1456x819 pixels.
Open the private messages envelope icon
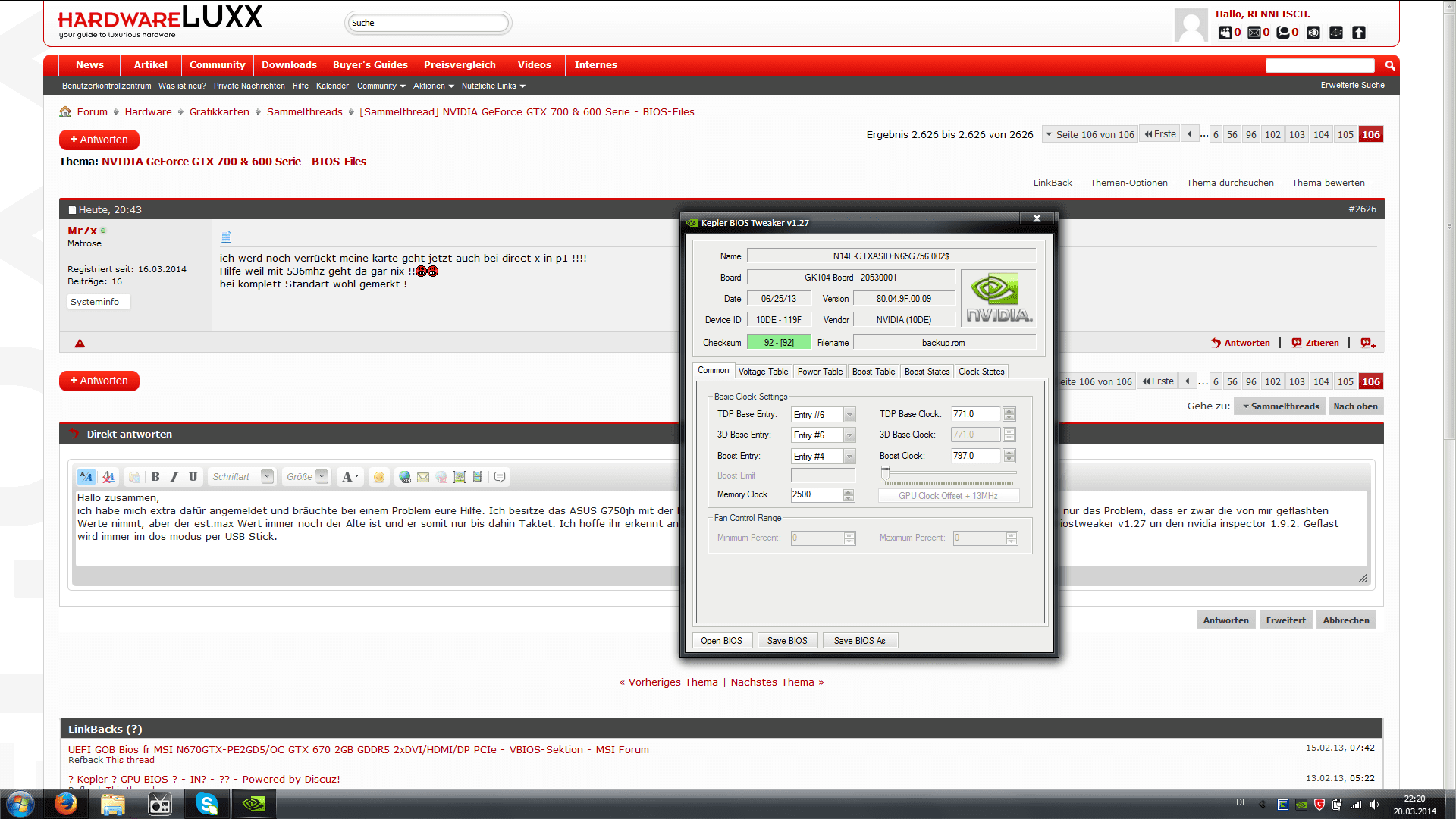click(x=1254, y=33)
